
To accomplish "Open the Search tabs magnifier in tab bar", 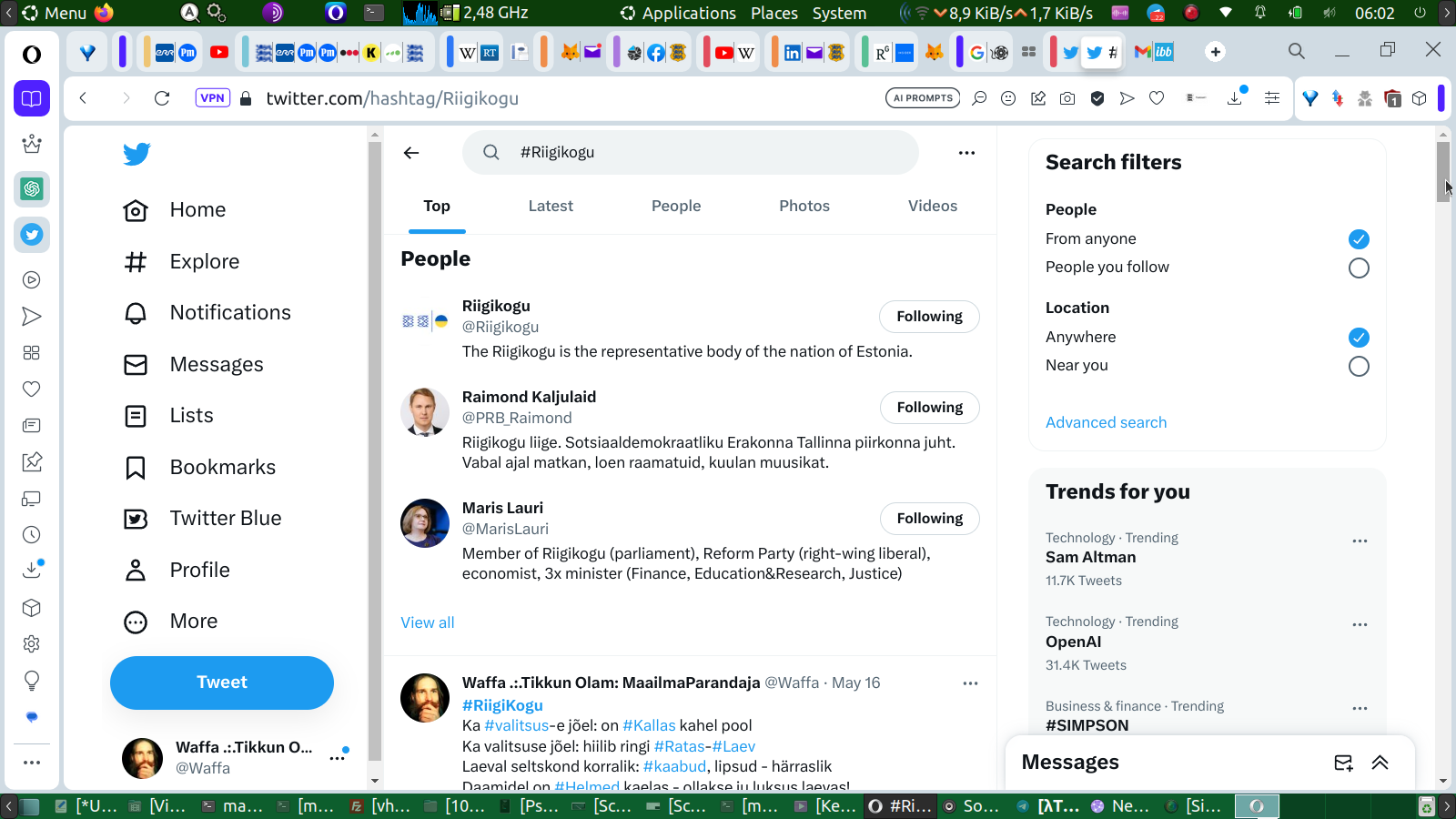I will point(1297,51).
